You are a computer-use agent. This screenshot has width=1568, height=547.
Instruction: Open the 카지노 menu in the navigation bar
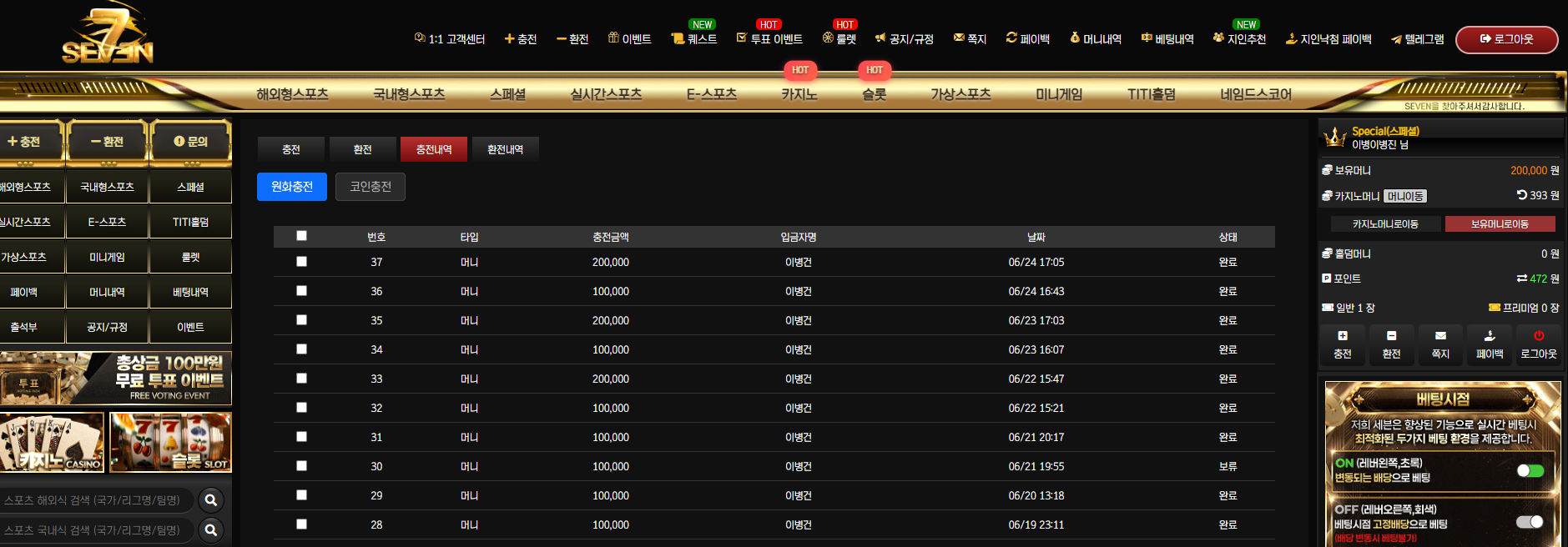pyautogui.click(x=799, y=94)
